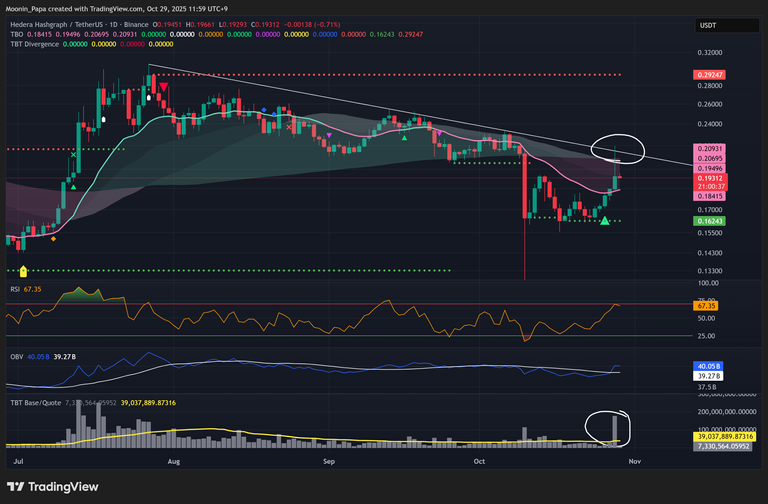Click the magenta down-triangle marker in early September

(x=330, y=134)
